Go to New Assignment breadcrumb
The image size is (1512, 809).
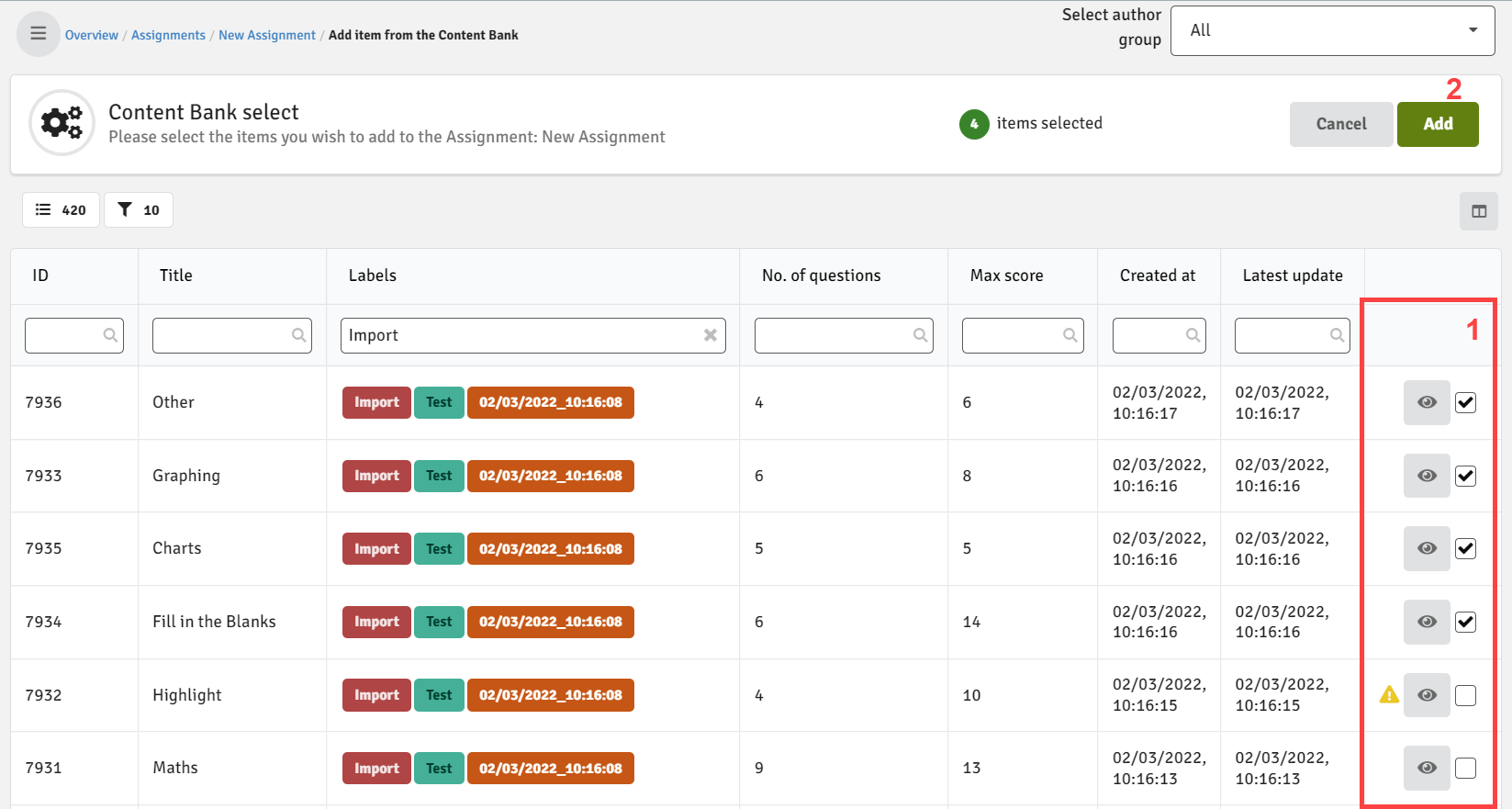coord(267,35)
